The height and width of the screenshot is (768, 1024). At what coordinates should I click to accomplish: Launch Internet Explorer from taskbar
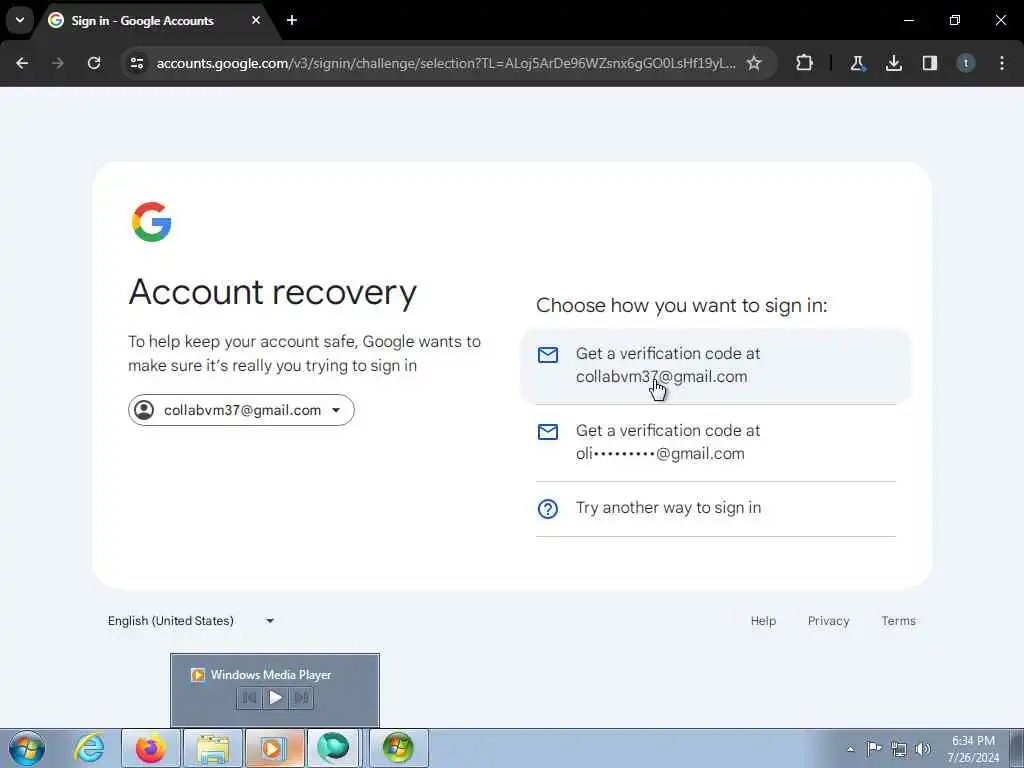point(89,748)
